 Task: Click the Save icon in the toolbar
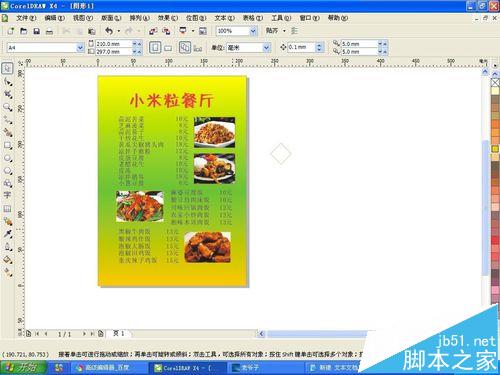click(x=36, y=31)
